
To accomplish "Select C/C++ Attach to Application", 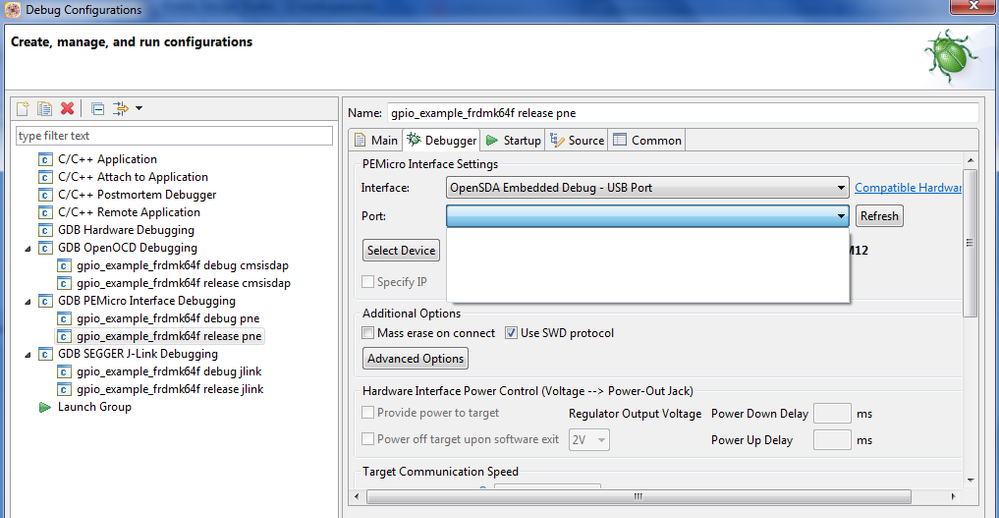I will (133, 177).
